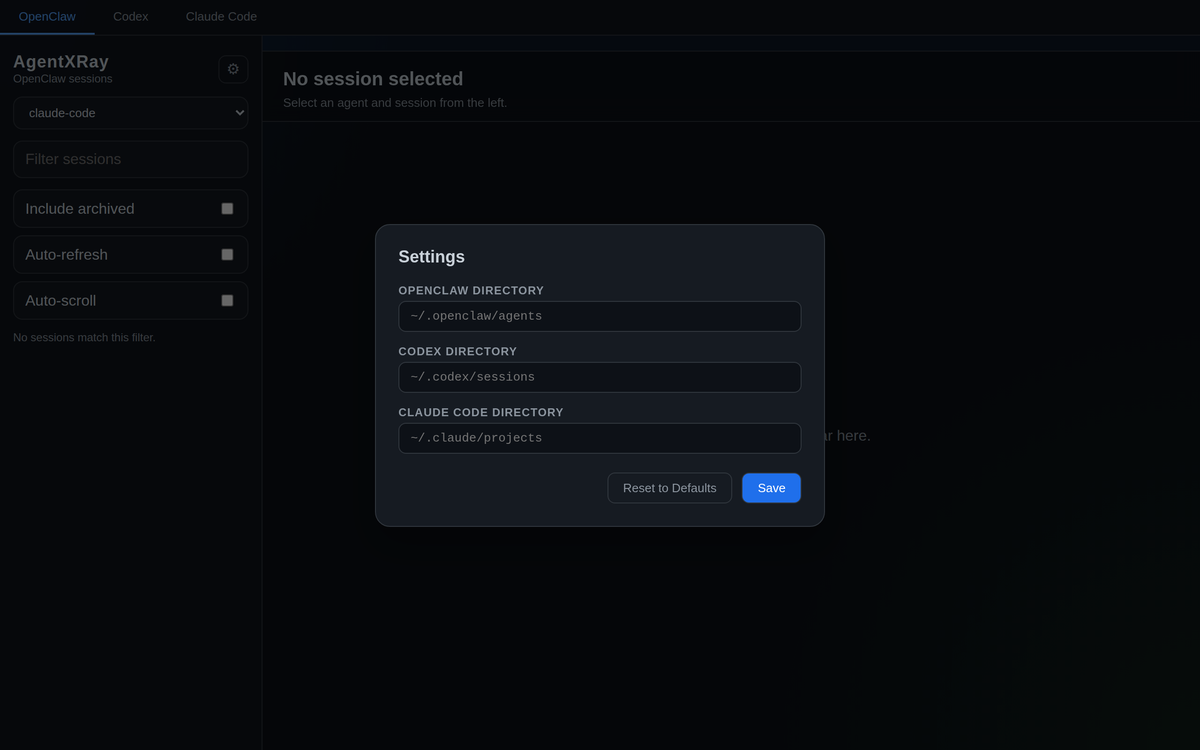Turn on the Auto-scroll checkbox
The image size is (1200, 750).
(x=227, y=300)
